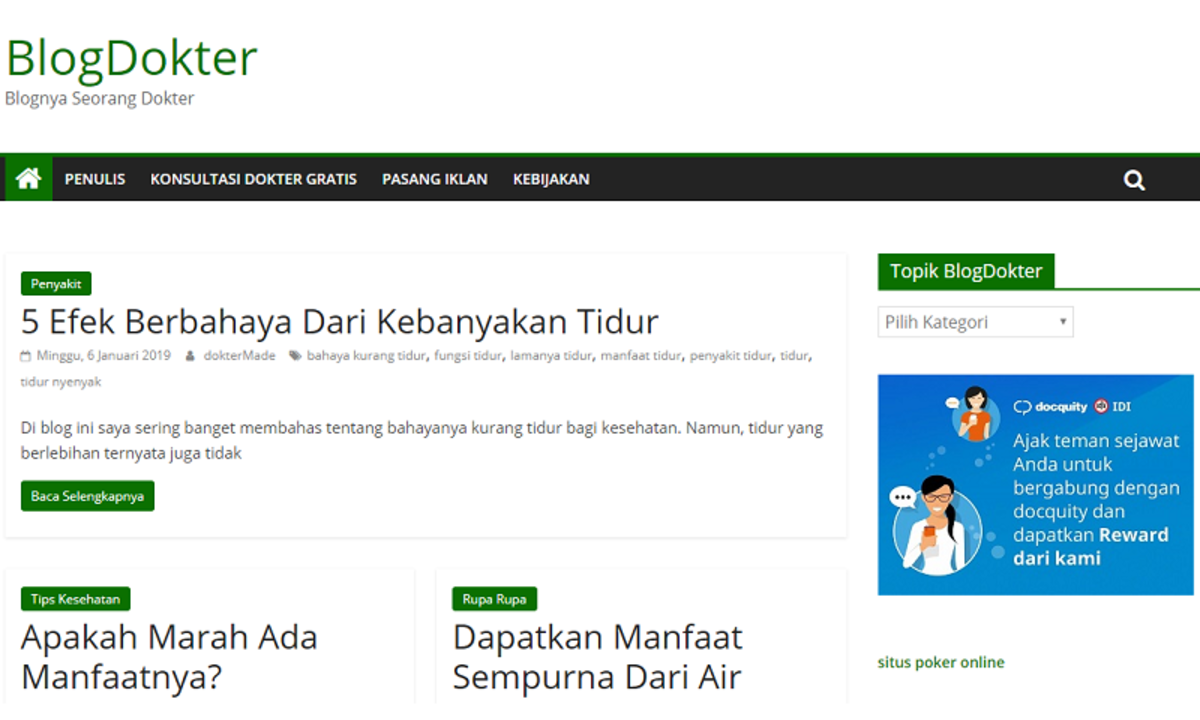The height and width of the screenshot is (720, 1200).
Task: Click the Baca Selengkapnya button
Action: (x=87, y=496)
